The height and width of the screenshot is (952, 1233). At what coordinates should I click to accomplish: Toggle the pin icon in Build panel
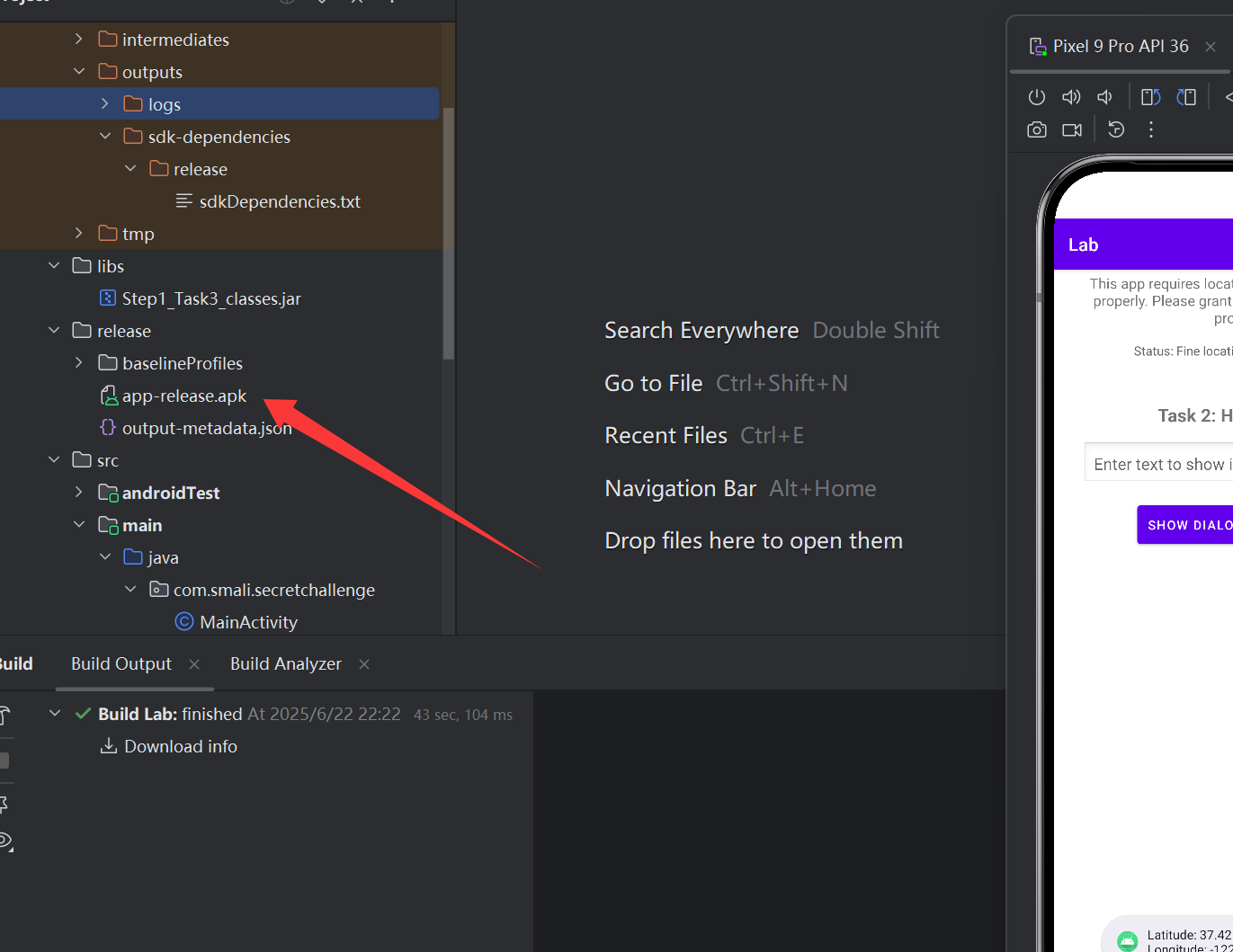tap(4, 803)
